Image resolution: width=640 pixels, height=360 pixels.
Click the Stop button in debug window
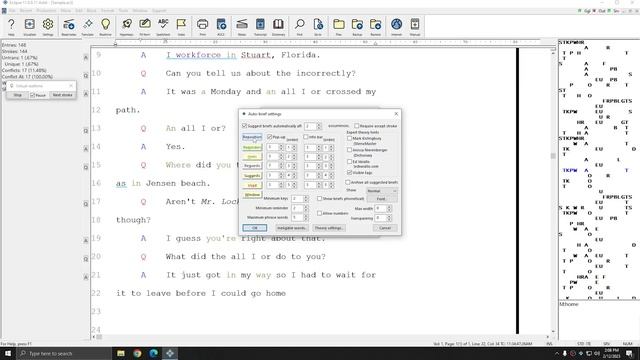(x=18, y=95)
